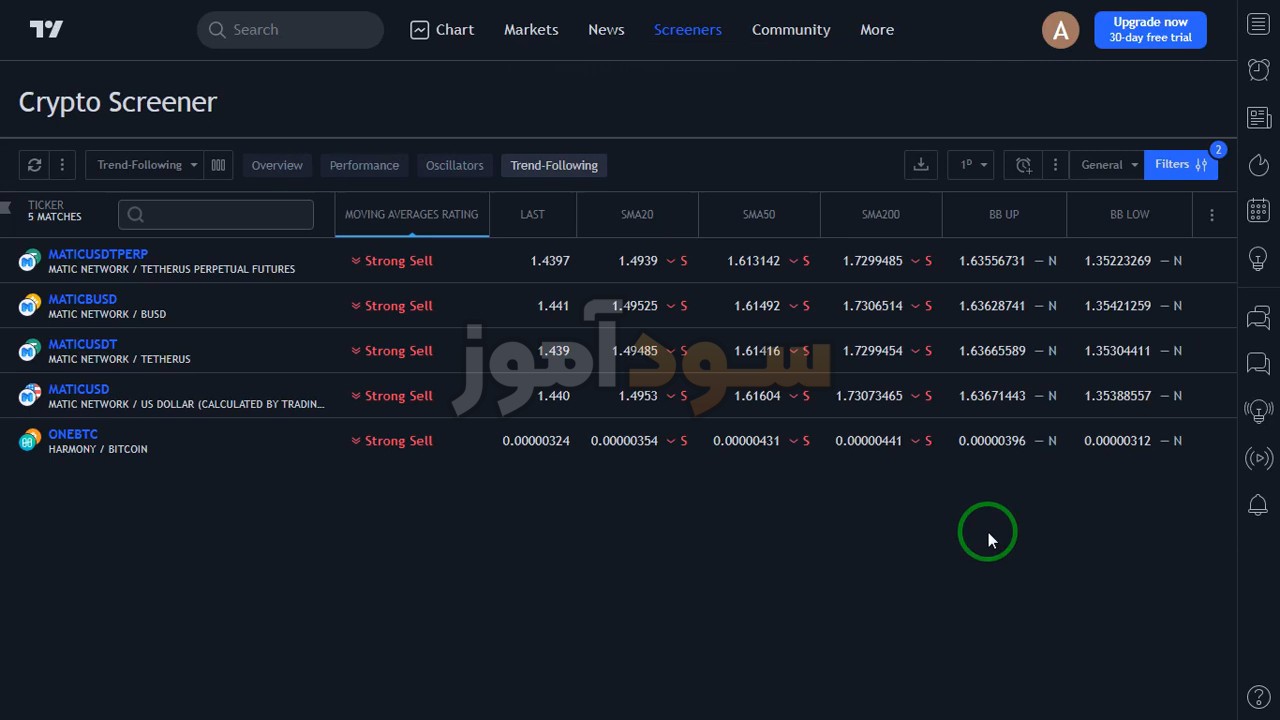Image resolution: width=1280 pixels, height=720 pixels.
Task: Open the Alerts clock icon in sidebar
Action: 1258,69
